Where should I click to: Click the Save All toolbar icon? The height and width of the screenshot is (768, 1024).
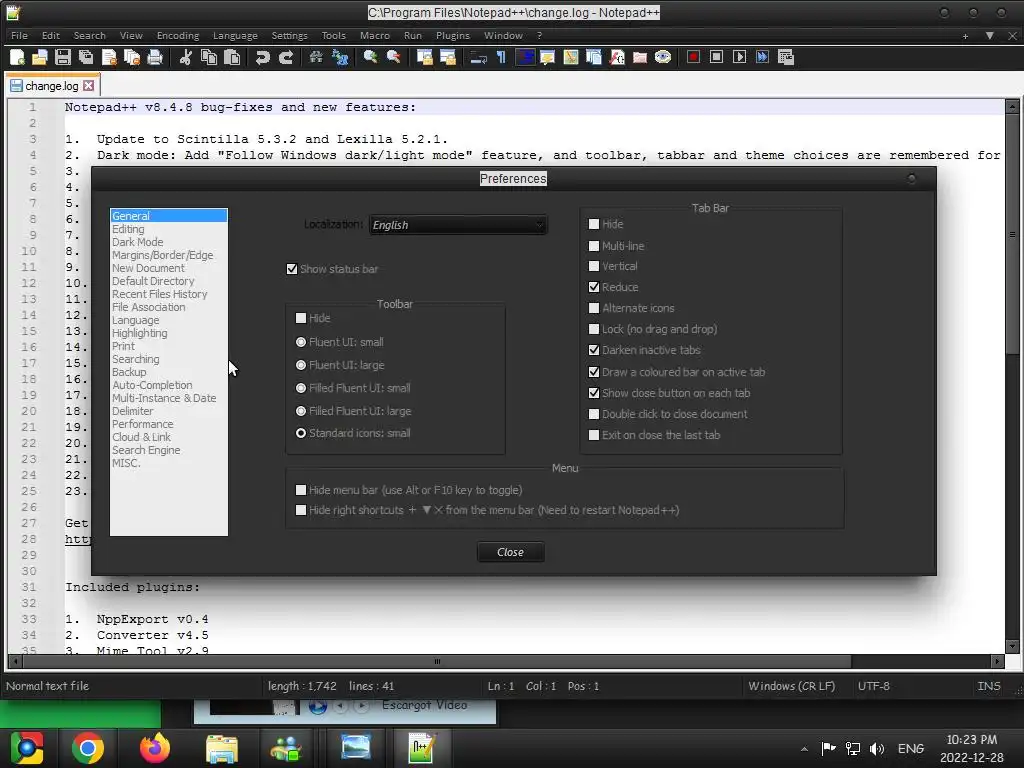click(86, 57)
